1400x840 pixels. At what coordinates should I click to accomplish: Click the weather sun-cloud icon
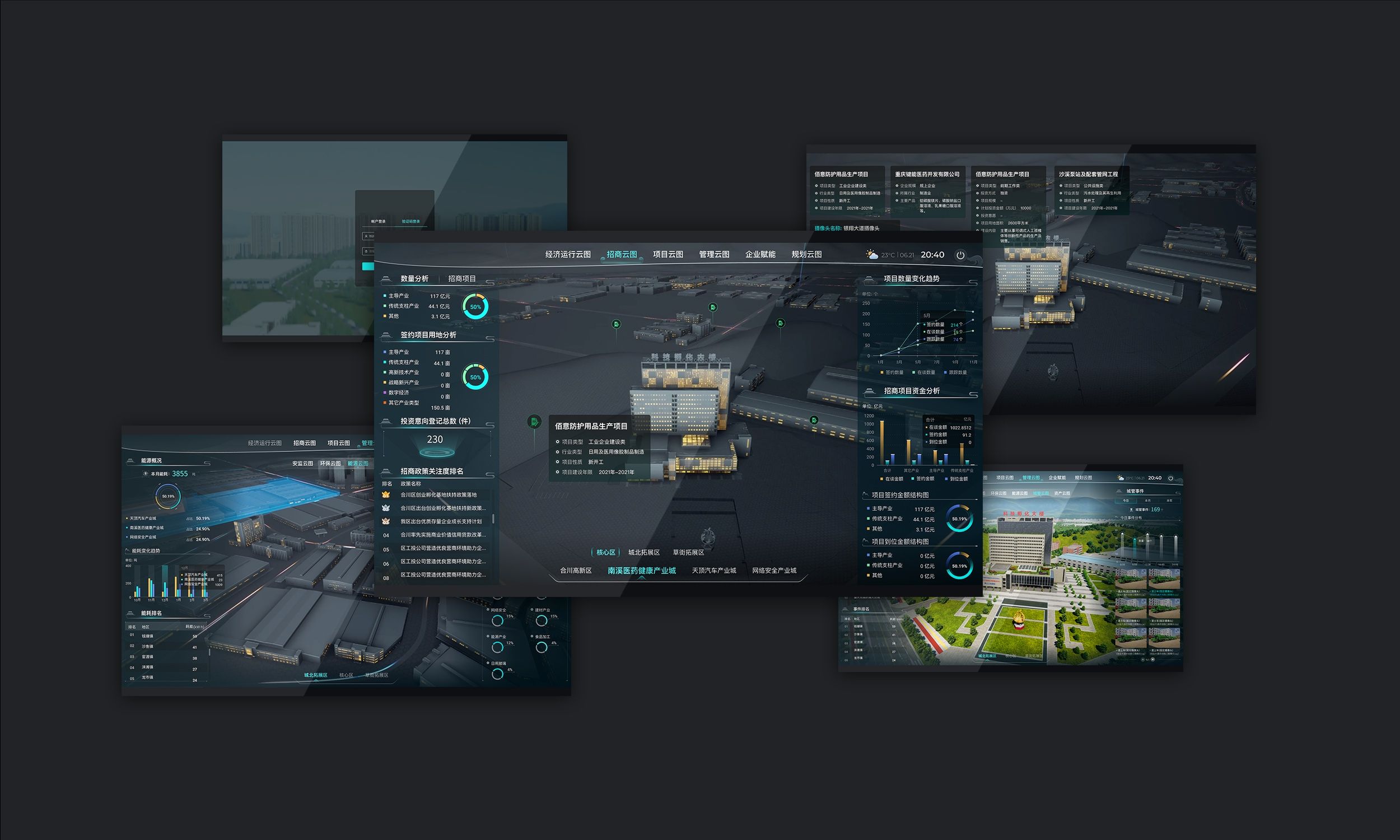coord(871,255)
